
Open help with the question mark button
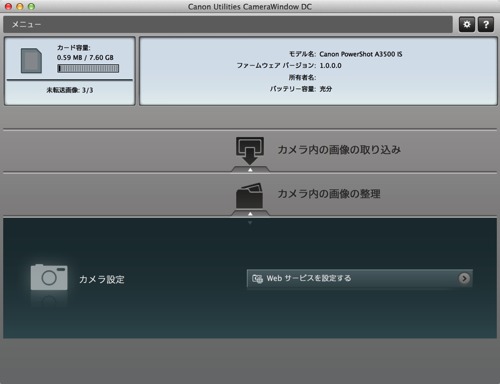point(486,24)
